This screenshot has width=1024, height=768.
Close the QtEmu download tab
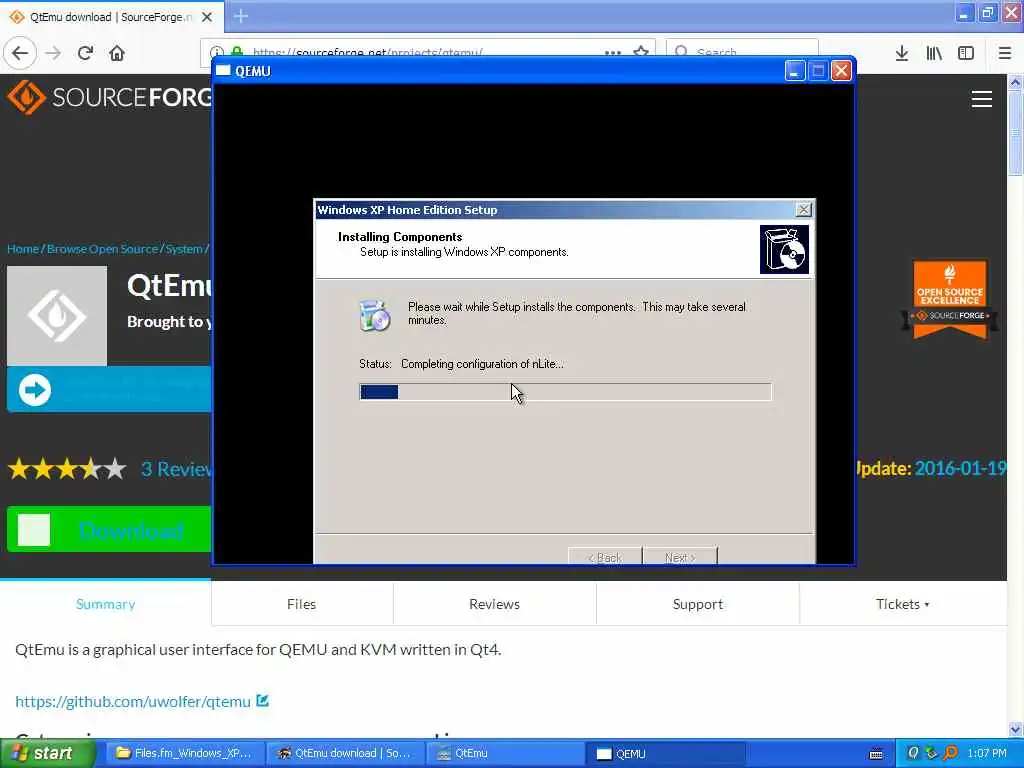pos(207,17)
